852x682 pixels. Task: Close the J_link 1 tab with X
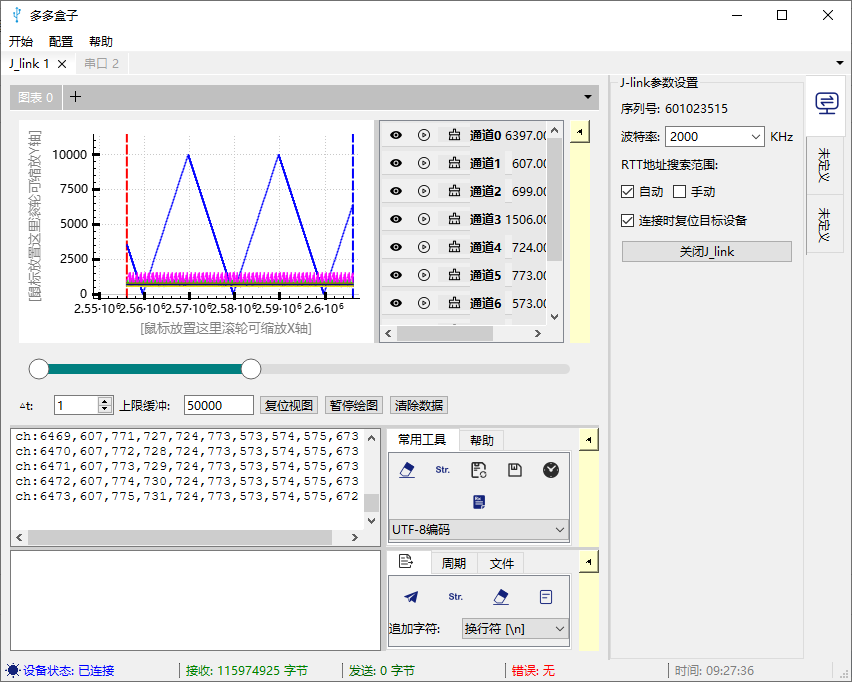[x=62, y=64]
